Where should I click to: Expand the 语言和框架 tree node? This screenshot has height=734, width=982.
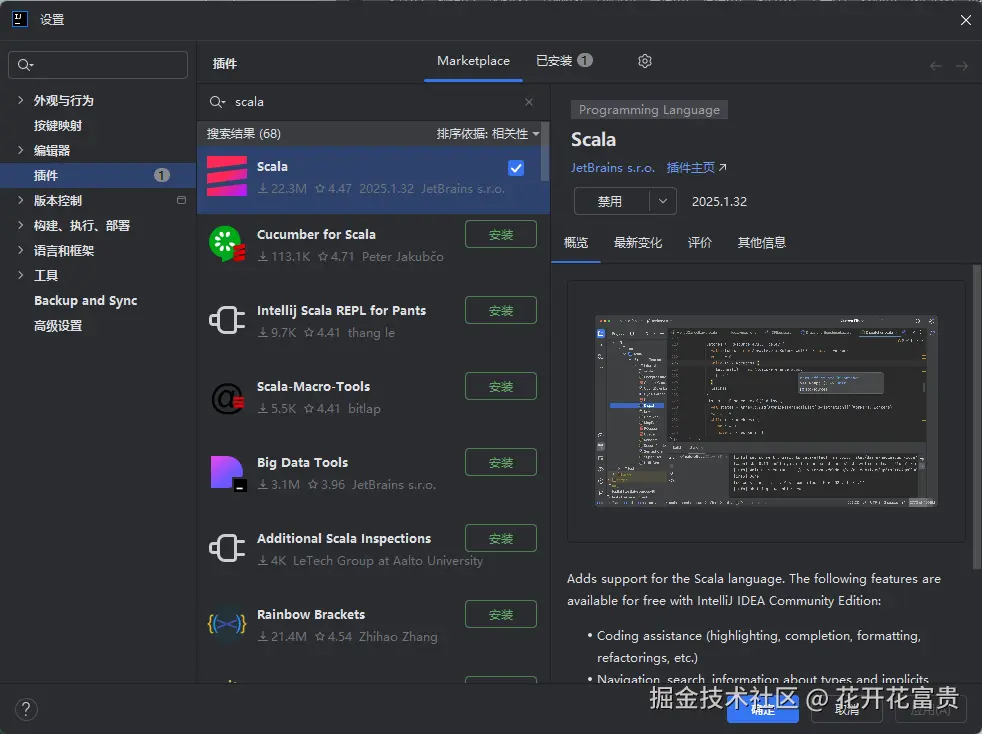(x=21, y=251)
